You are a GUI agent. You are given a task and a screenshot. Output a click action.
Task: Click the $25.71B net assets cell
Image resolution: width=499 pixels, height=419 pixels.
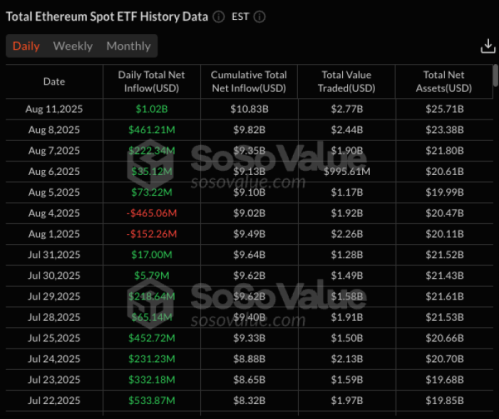(x=444, y=109)
